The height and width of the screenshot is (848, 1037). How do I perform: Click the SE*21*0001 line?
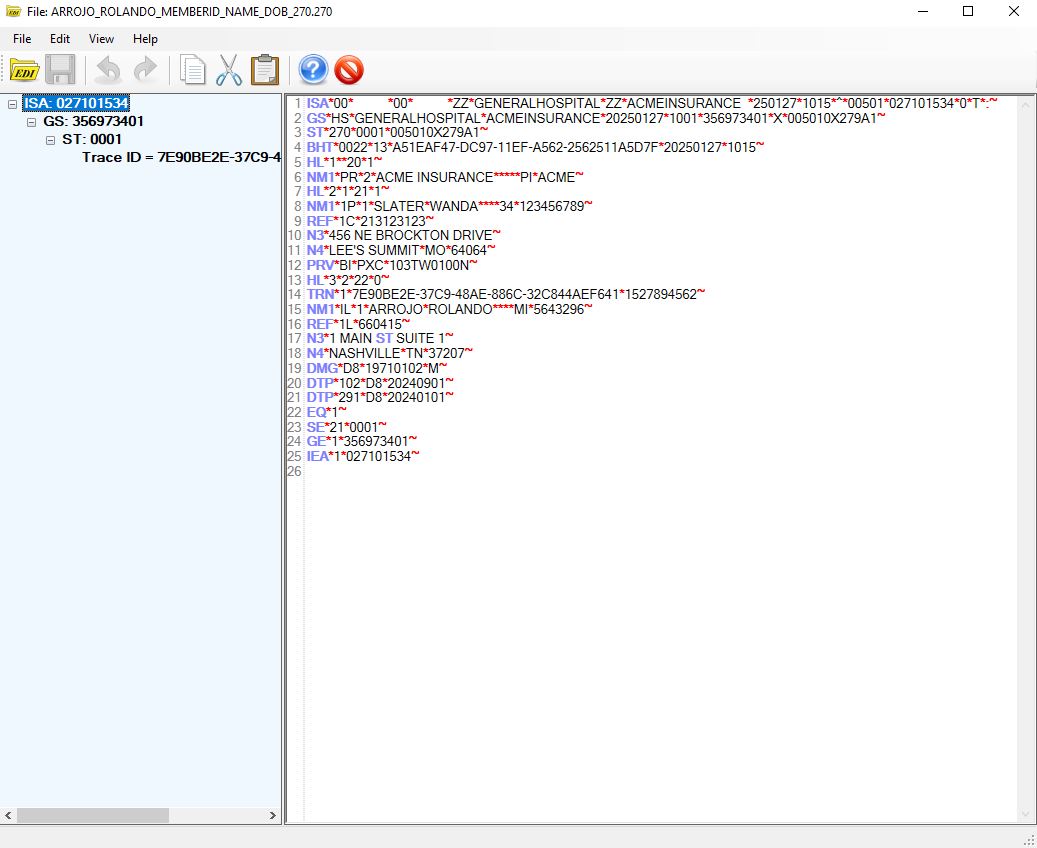[347, 427]
